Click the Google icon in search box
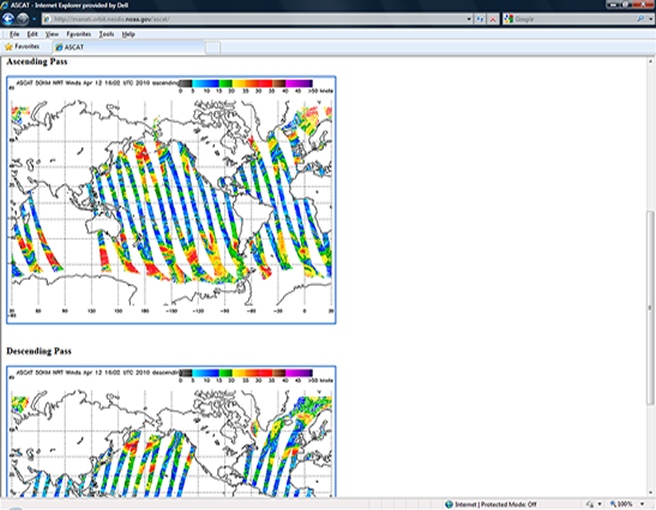Viewport: 656px width, 510px height. click(x=509, y=19)
